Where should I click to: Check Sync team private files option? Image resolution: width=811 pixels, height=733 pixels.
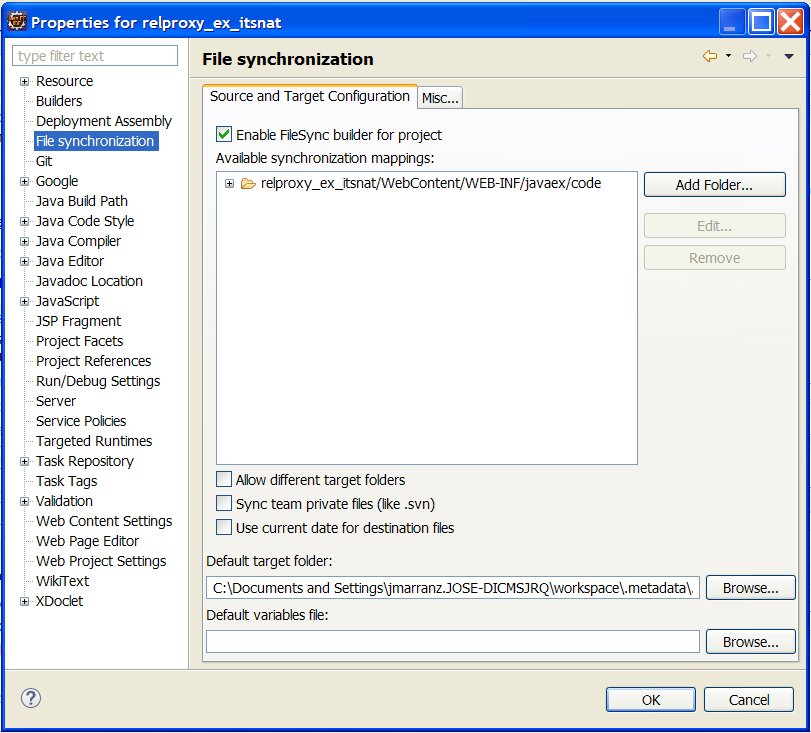tap(224, 504)
